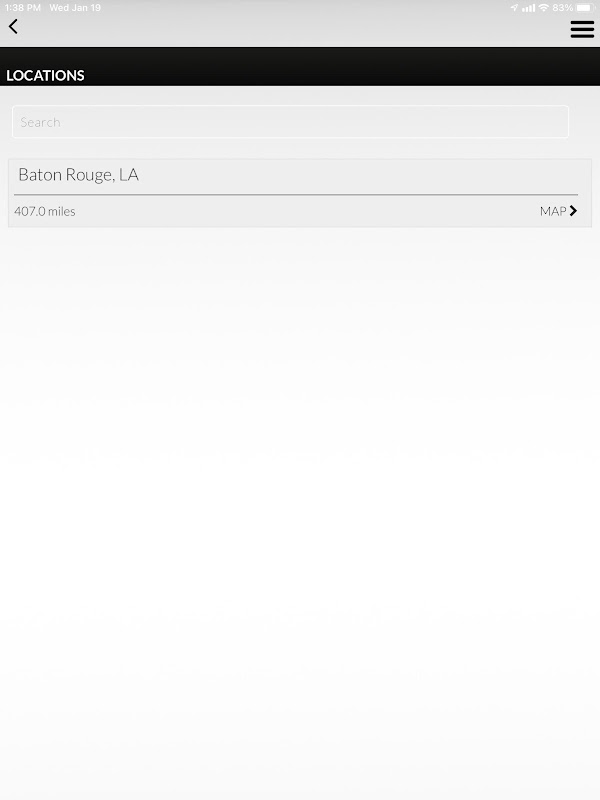Click the LOCATIONS header title
The image size is (600, 800).
click(x=45, y=76)
